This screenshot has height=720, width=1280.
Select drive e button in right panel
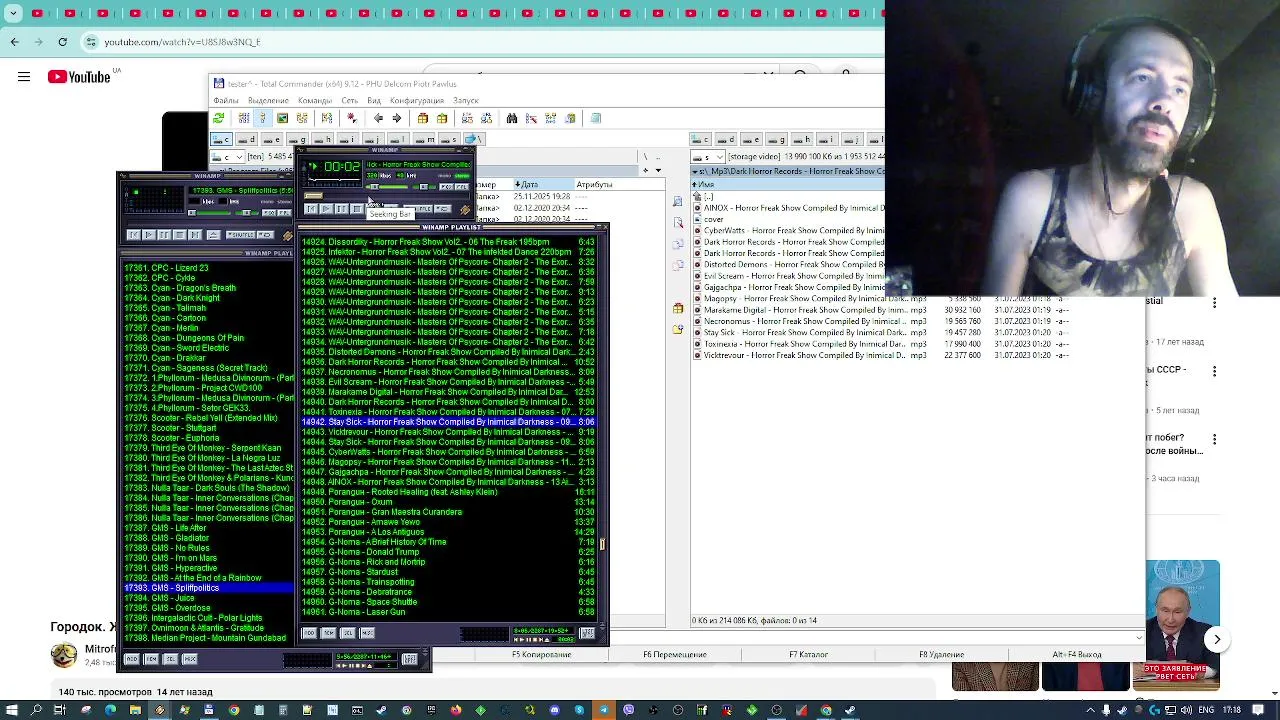pos(752,140)
